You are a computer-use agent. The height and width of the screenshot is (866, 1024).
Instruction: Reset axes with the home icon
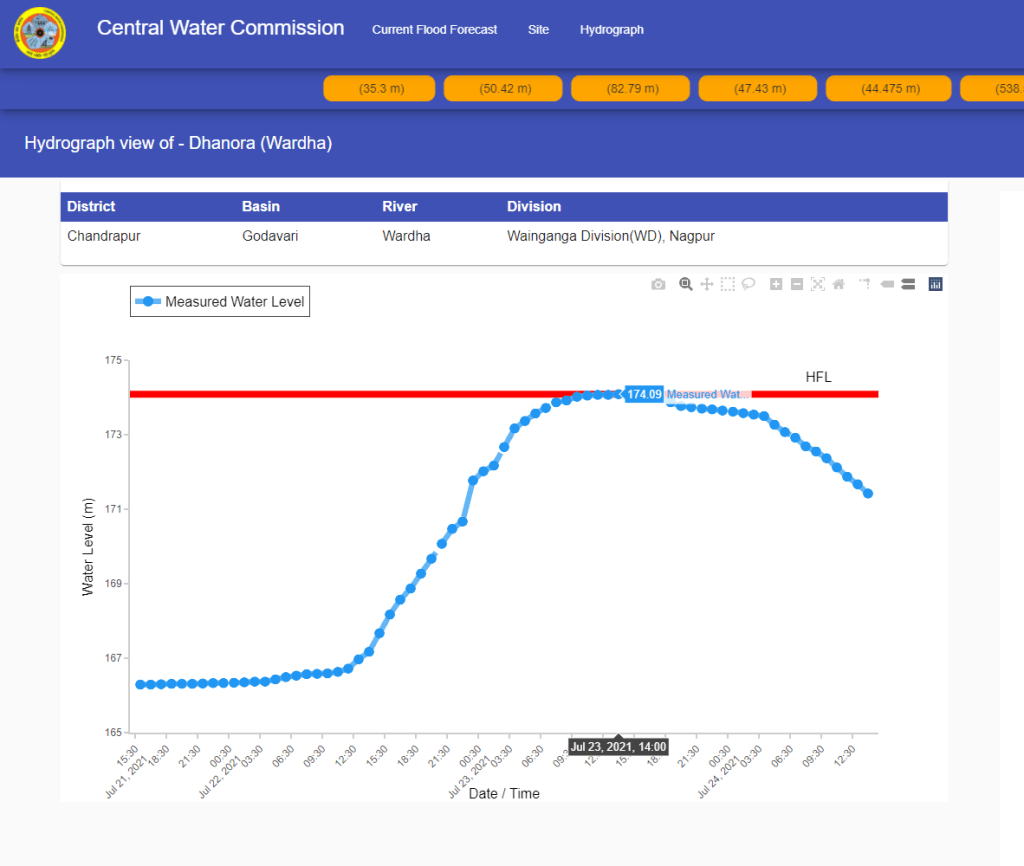click(x=839, y=285)
